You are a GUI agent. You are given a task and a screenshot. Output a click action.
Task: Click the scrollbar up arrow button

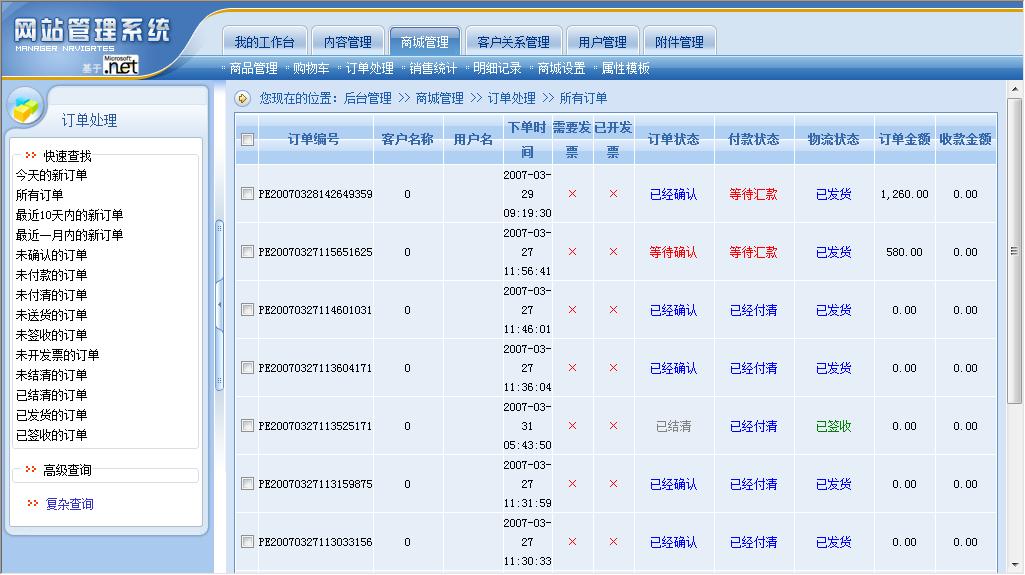tap(1014, 105)
